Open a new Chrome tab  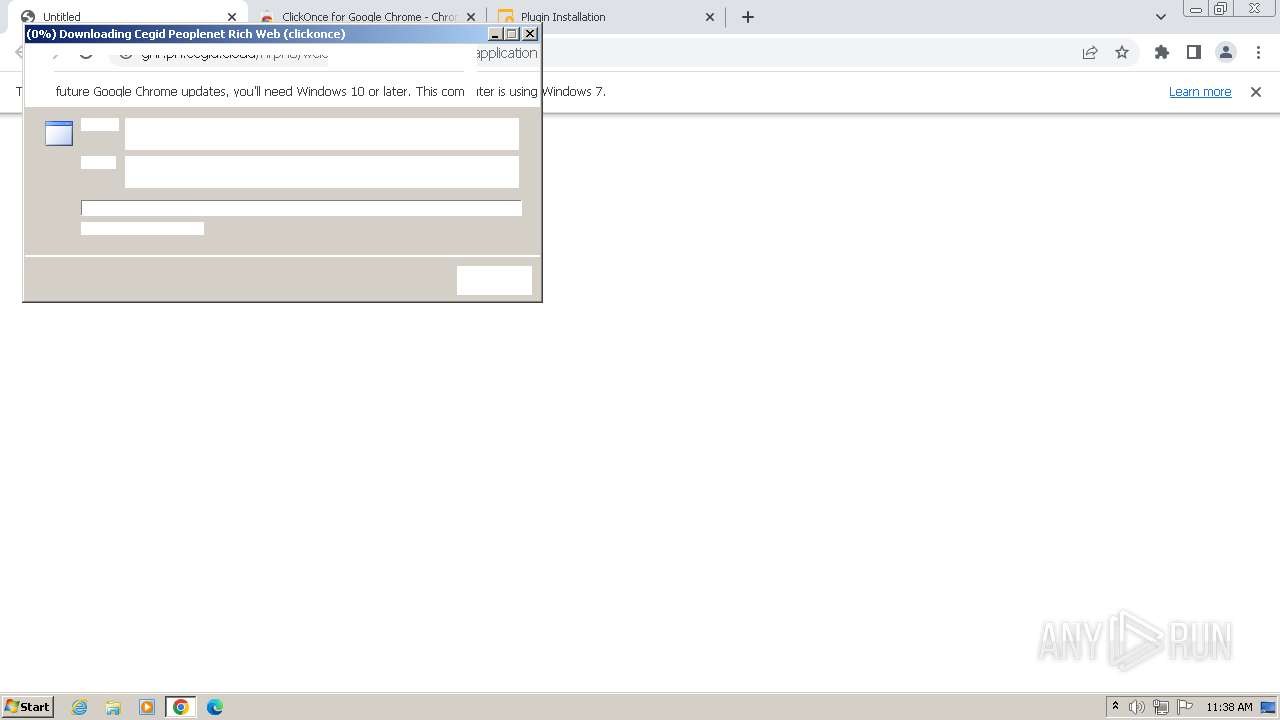point(748,17)
